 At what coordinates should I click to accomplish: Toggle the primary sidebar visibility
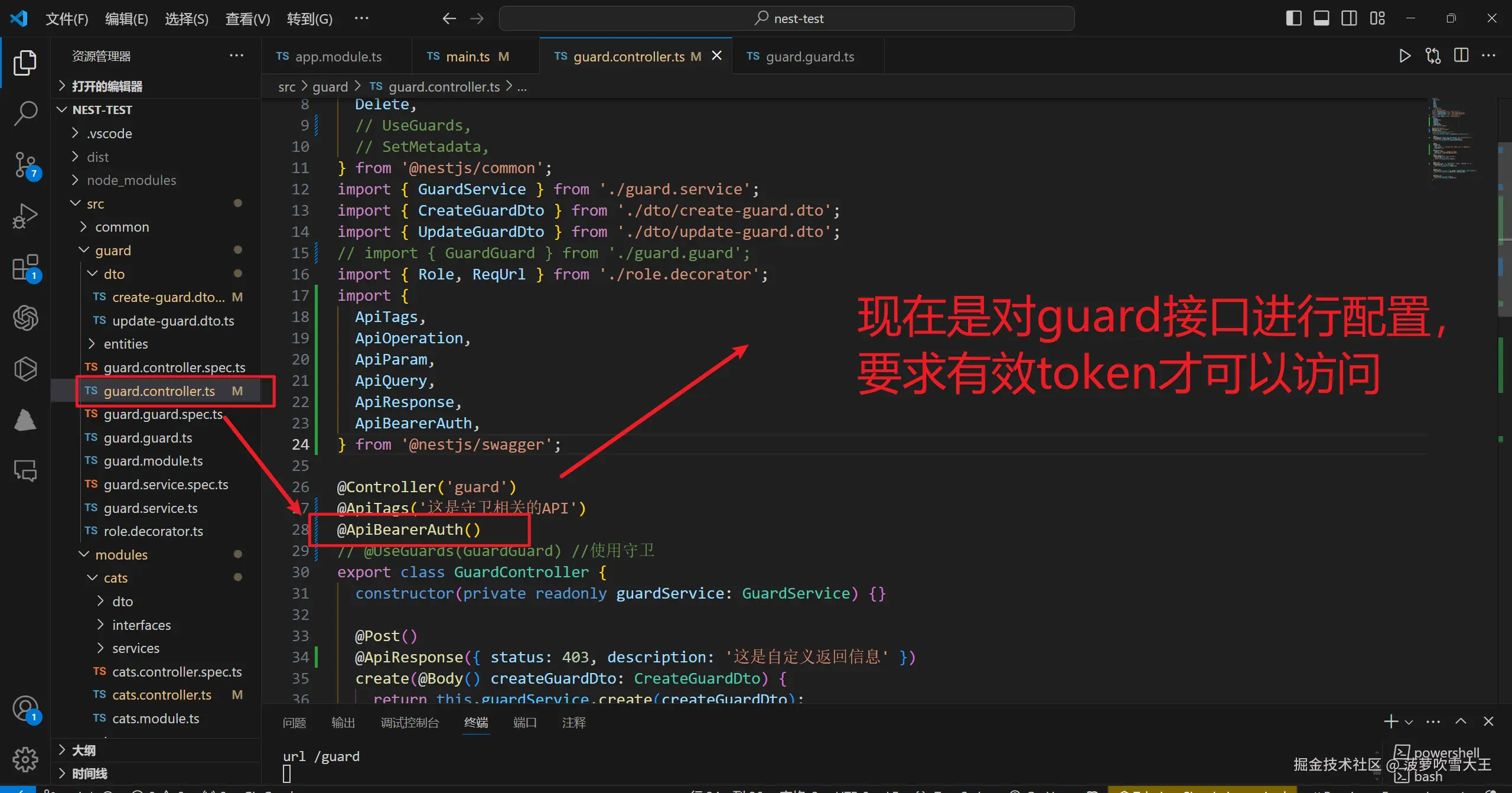(1293, 18)
